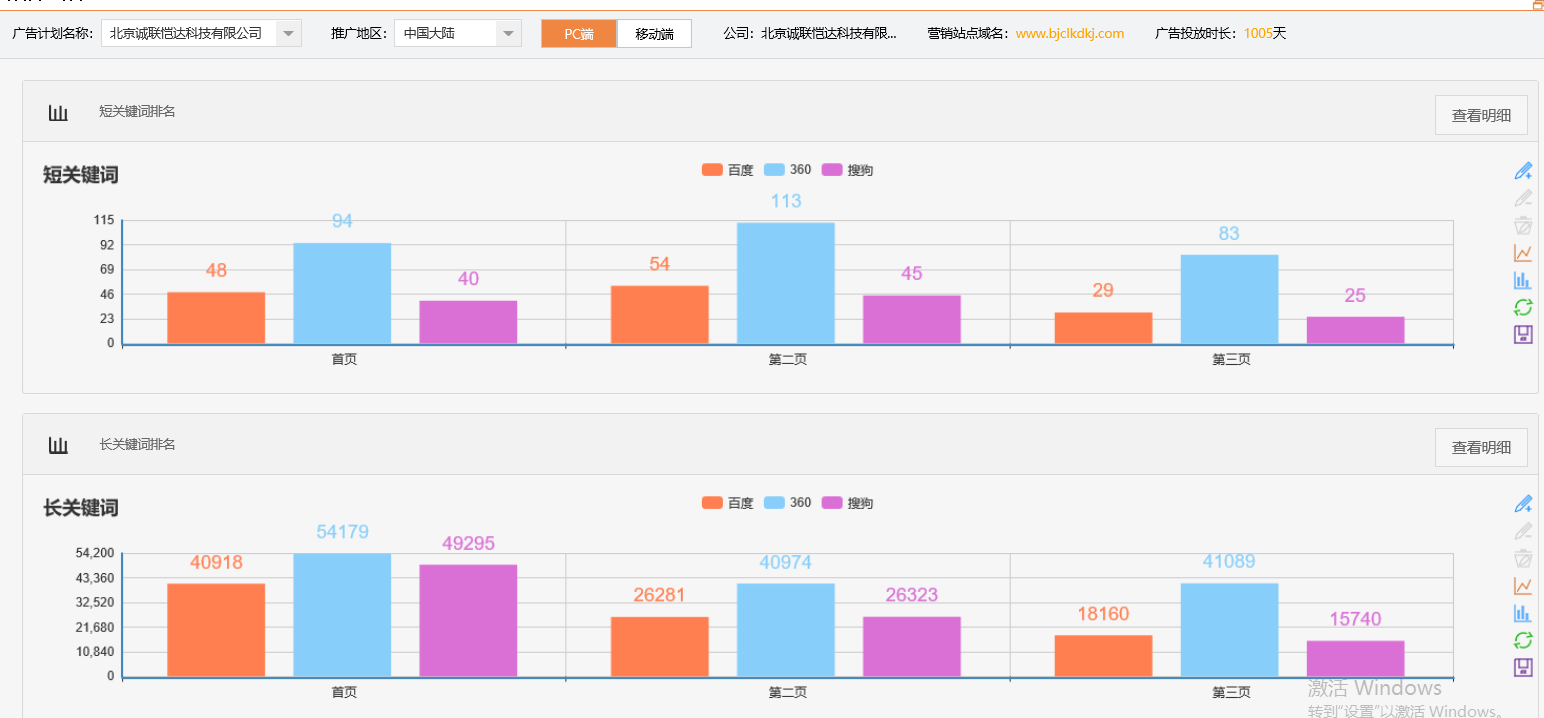Click the orange 百度 legend color swatch
Viewport: 1544px width, 718px height.
point(712,169)
